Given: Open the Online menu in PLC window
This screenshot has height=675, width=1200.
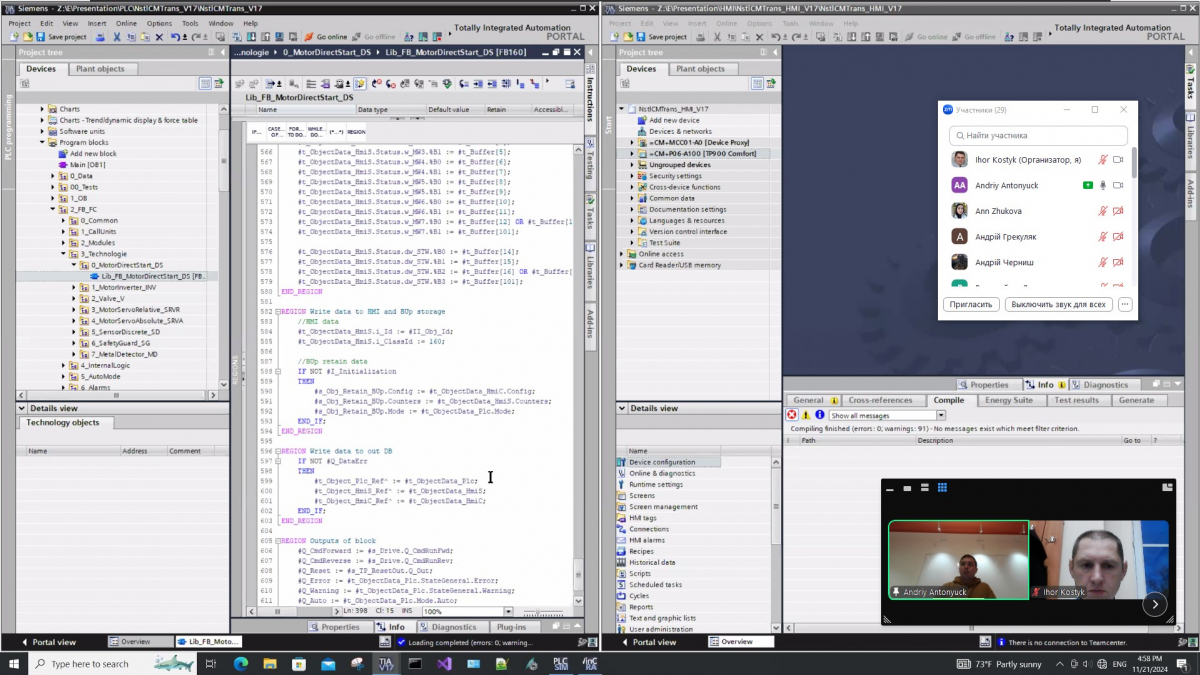Looking at the screenshot, I should point(126,23).
